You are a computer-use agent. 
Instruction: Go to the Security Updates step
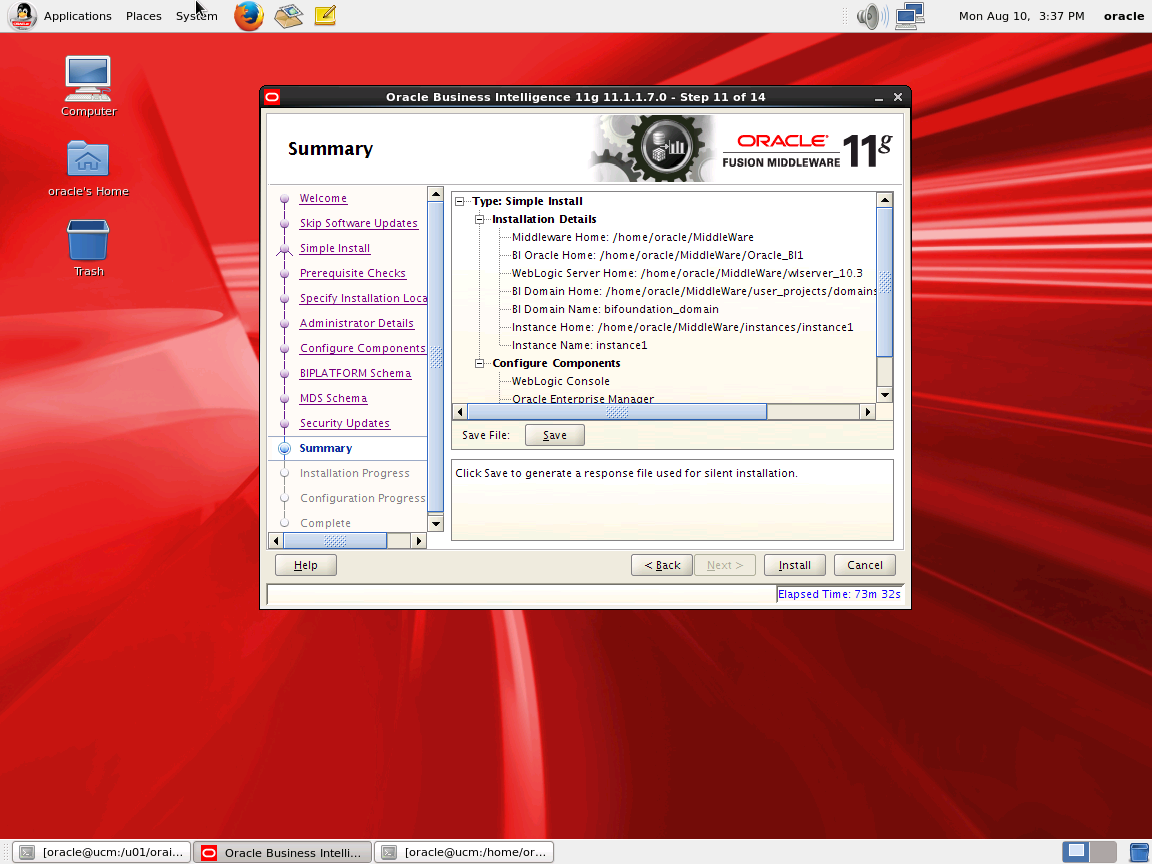345,423
